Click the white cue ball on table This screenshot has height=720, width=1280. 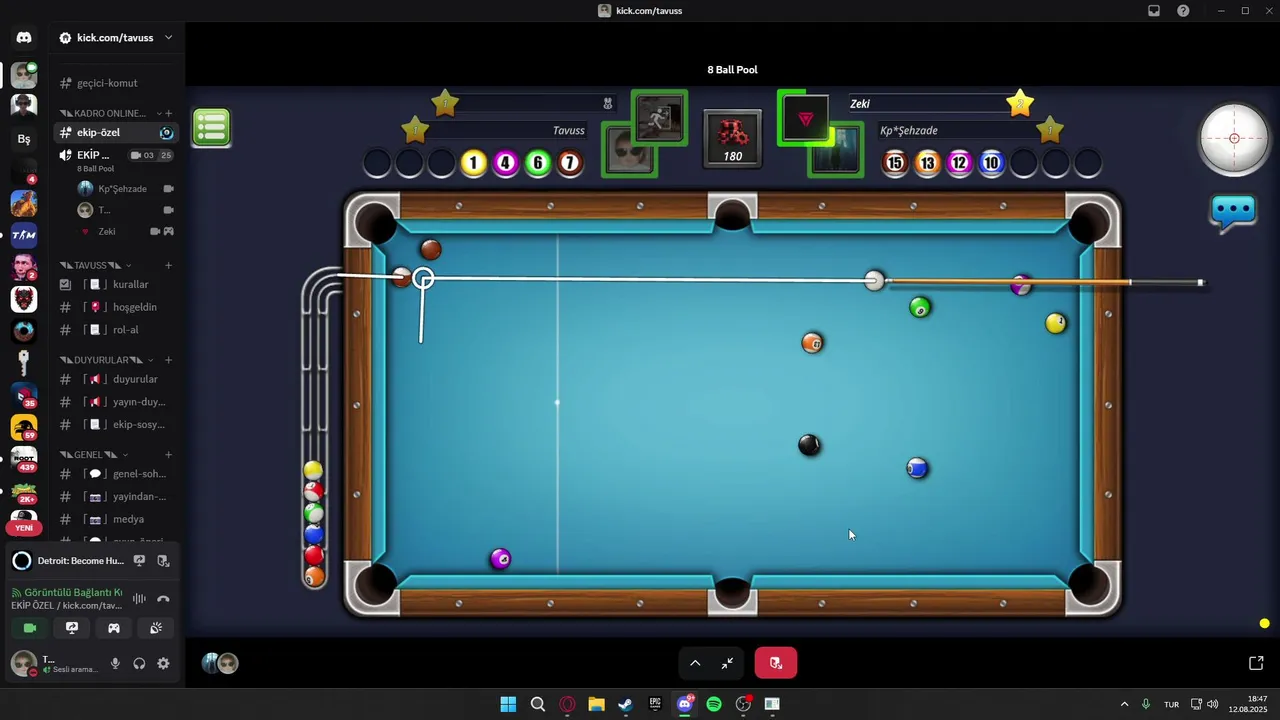[875, 281]
